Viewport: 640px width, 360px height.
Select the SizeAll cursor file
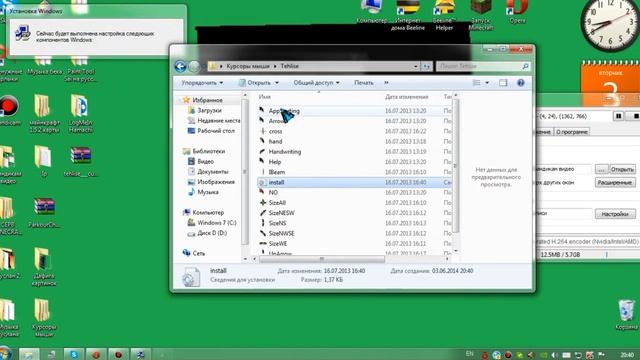(x=277, y=202)
